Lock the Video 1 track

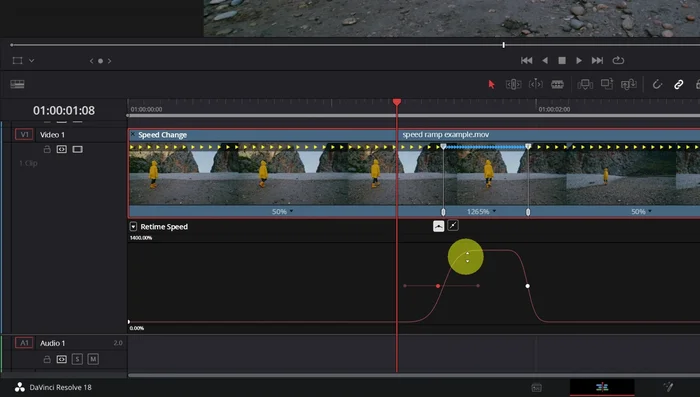(x=47, y=149)
